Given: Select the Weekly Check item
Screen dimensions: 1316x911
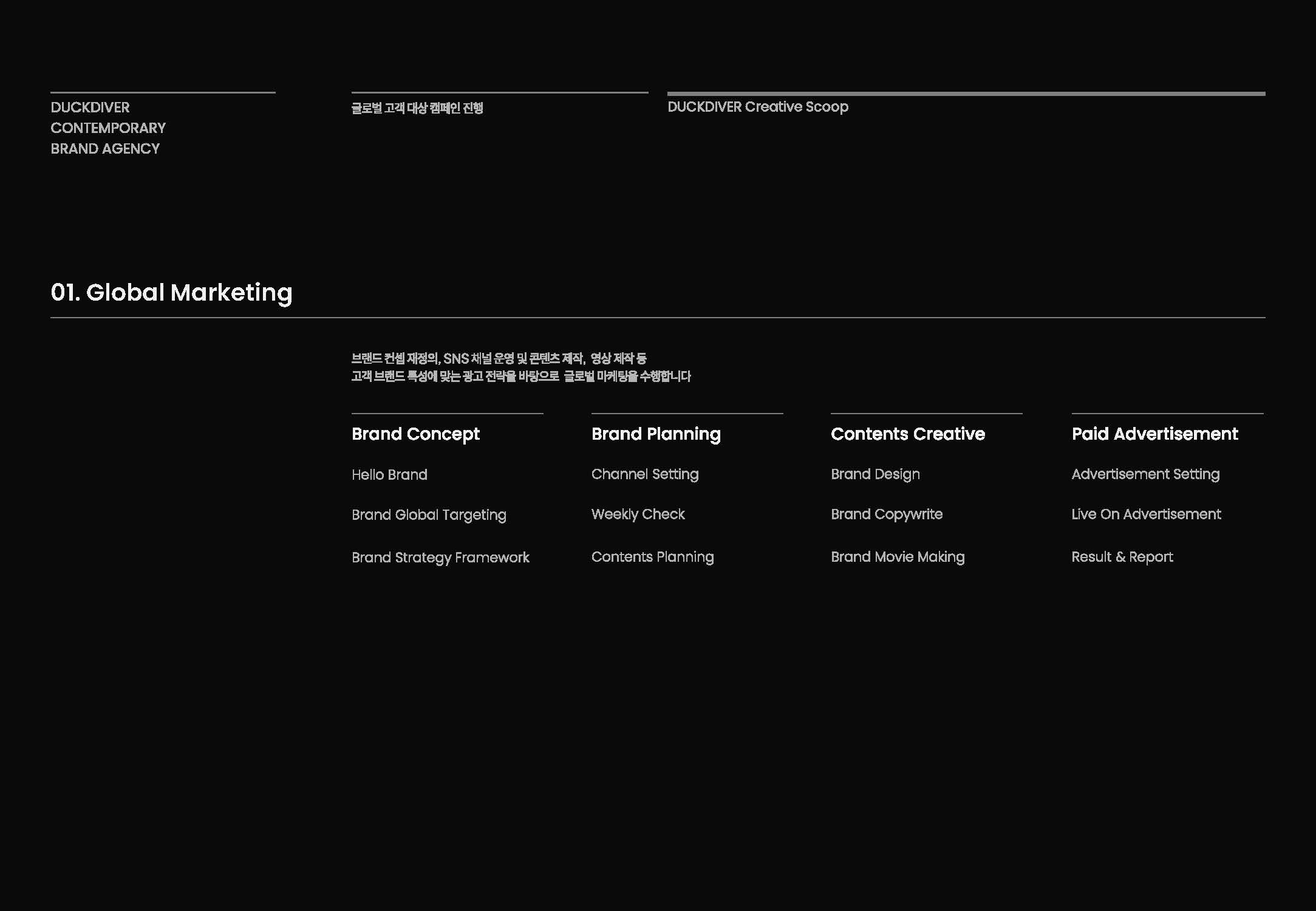Looking at the screenshot, I should [638, 514].
